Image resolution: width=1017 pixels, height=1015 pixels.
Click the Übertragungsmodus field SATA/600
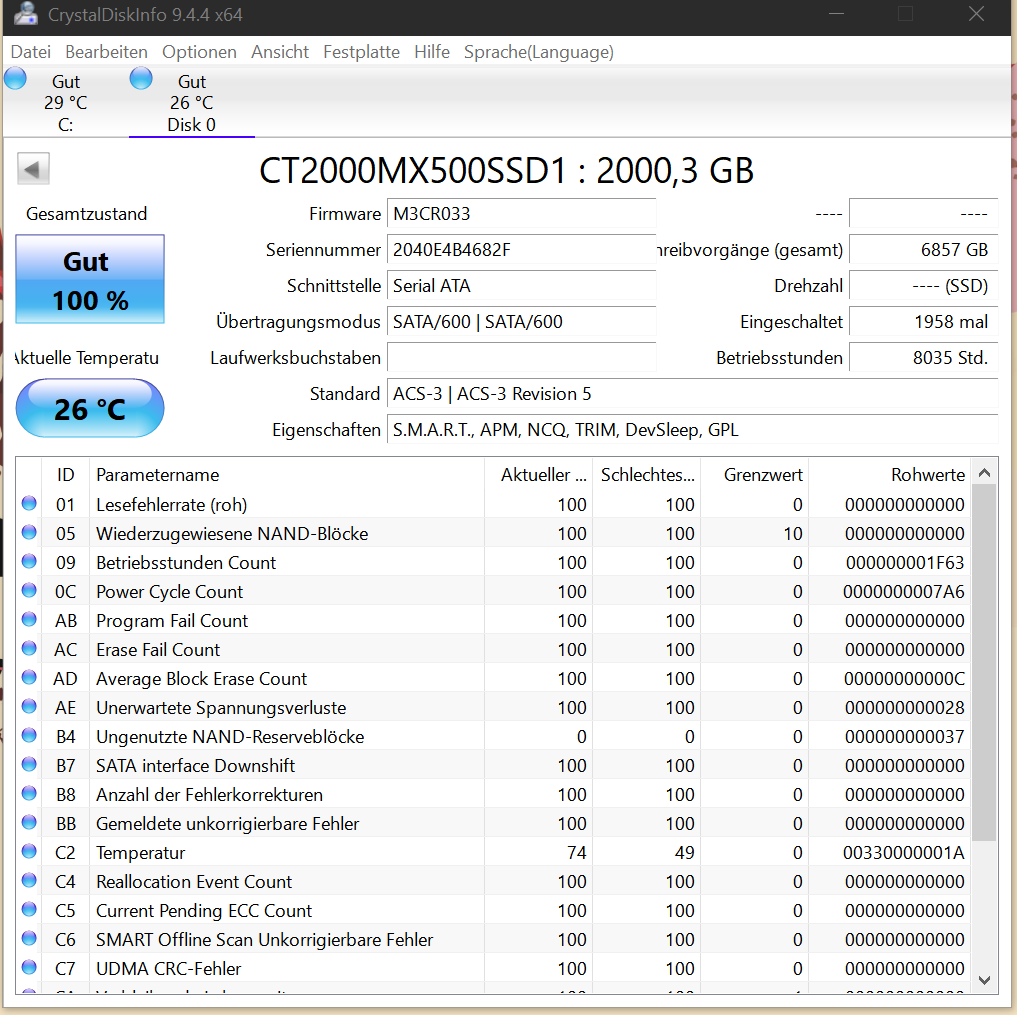click(521, 322)
